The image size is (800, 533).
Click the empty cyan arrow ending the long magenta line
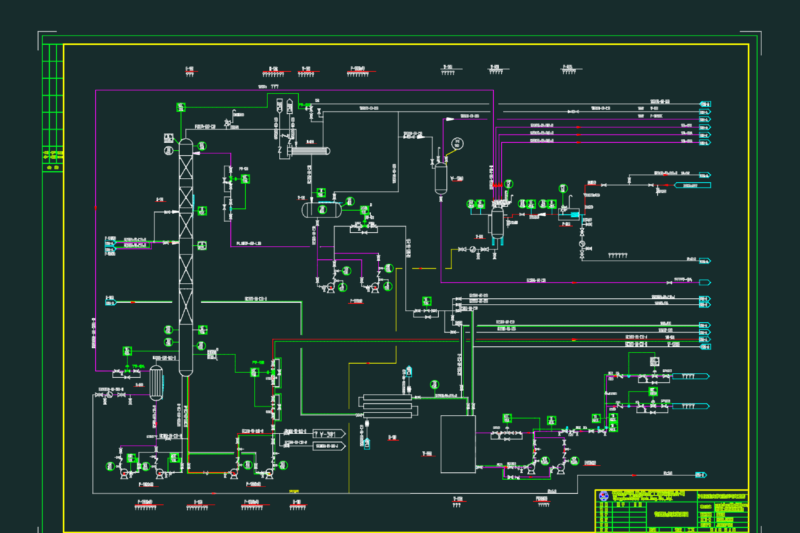[x=705, y=282]
